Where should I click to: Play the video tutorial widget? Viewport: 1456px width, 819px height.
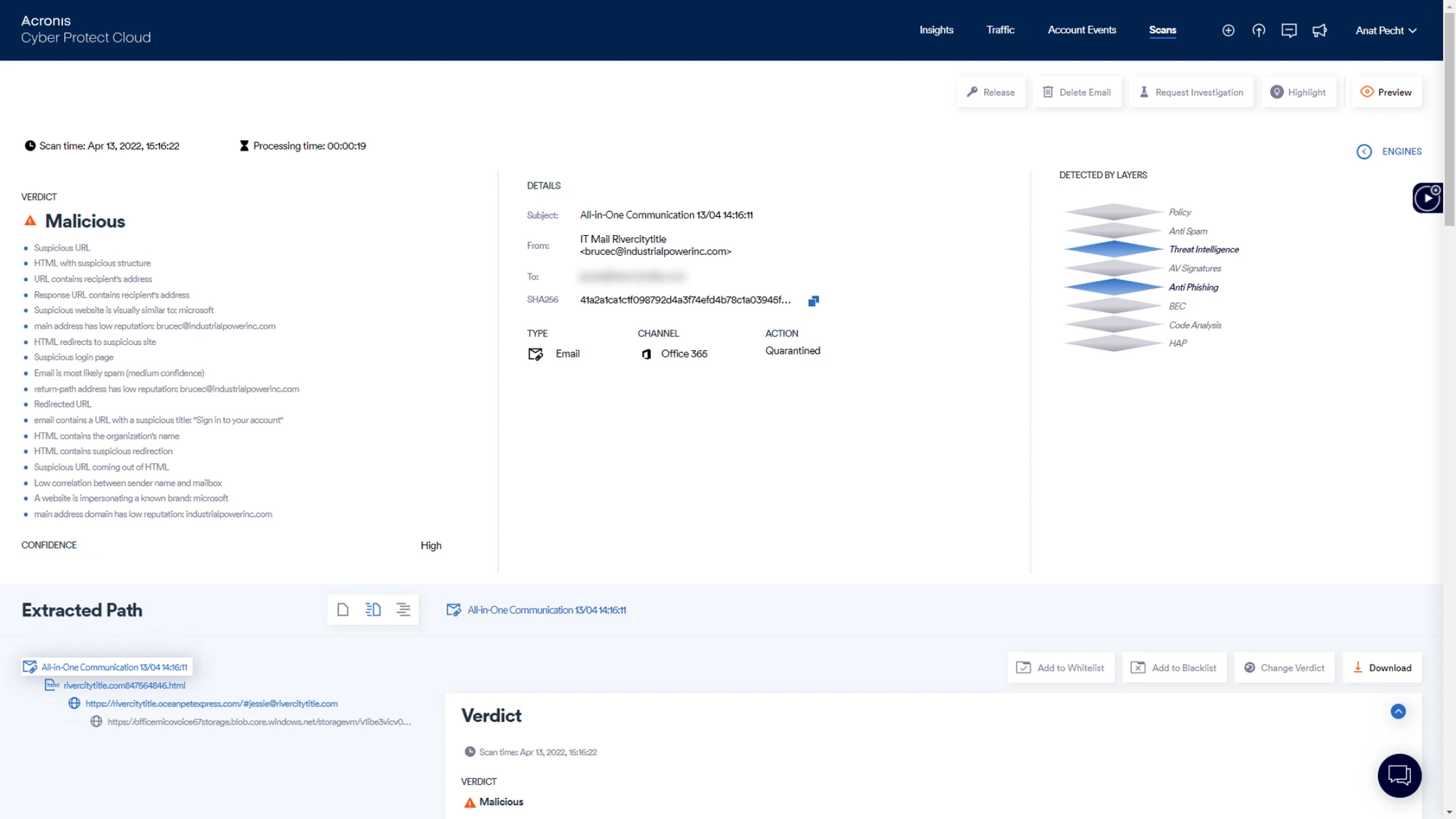(x=1428, y=198)
